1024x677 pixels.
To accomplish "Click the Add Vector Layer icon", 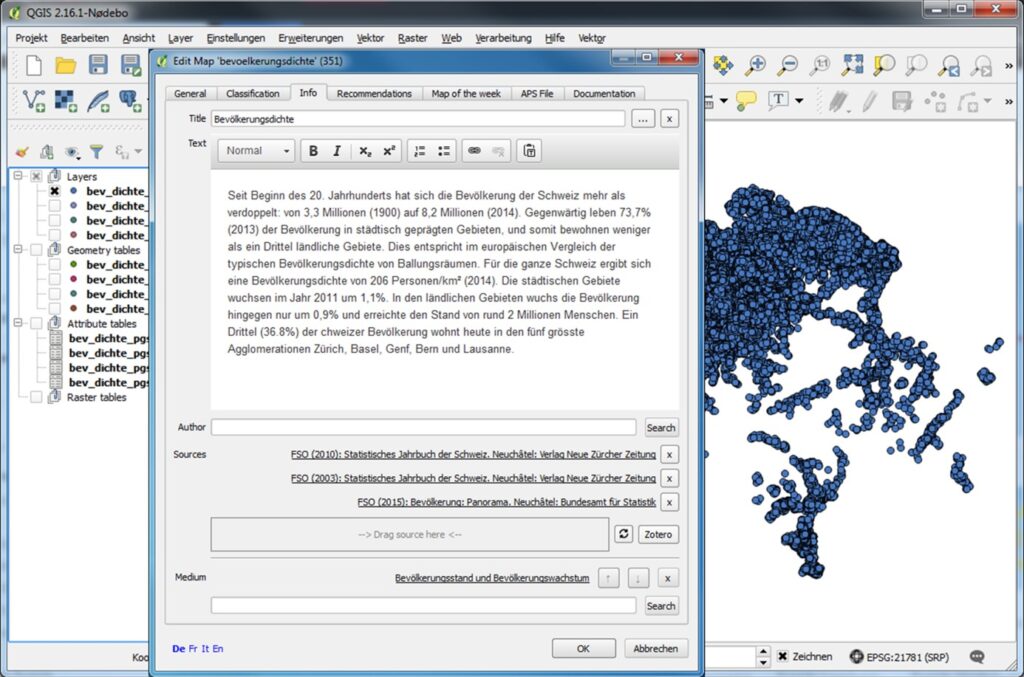I will (34, 100).
